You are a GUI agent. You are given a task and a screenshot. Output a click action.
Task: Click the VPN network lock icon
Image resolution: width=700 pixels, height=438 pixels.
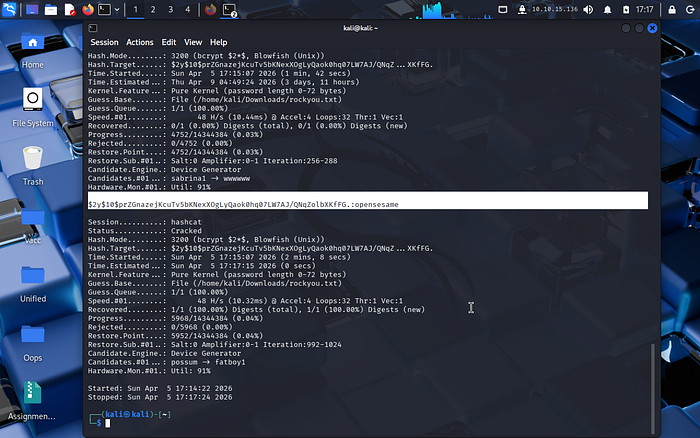click(x=521, y=9)
